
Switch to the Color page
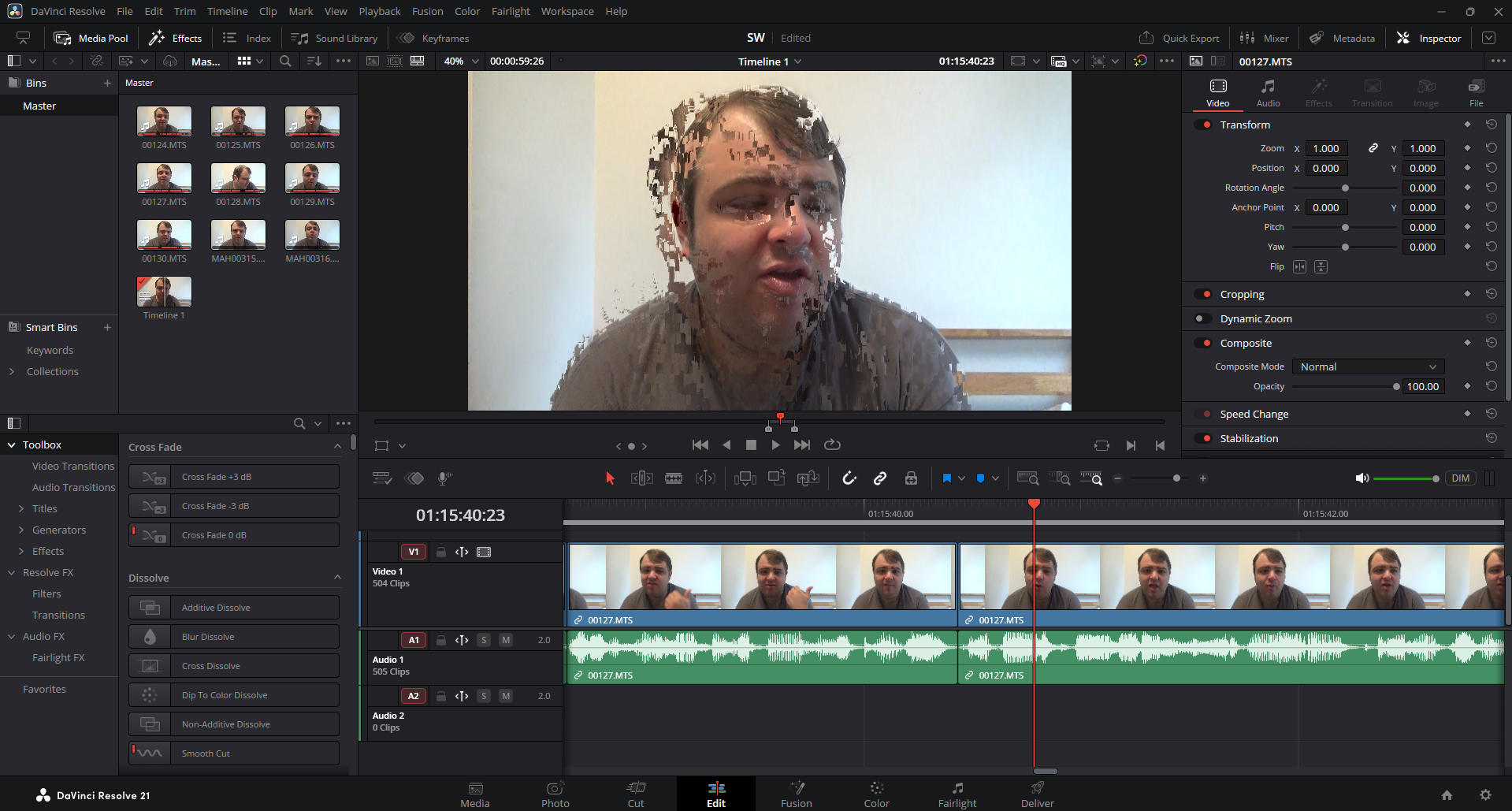(x=876, y=794)
